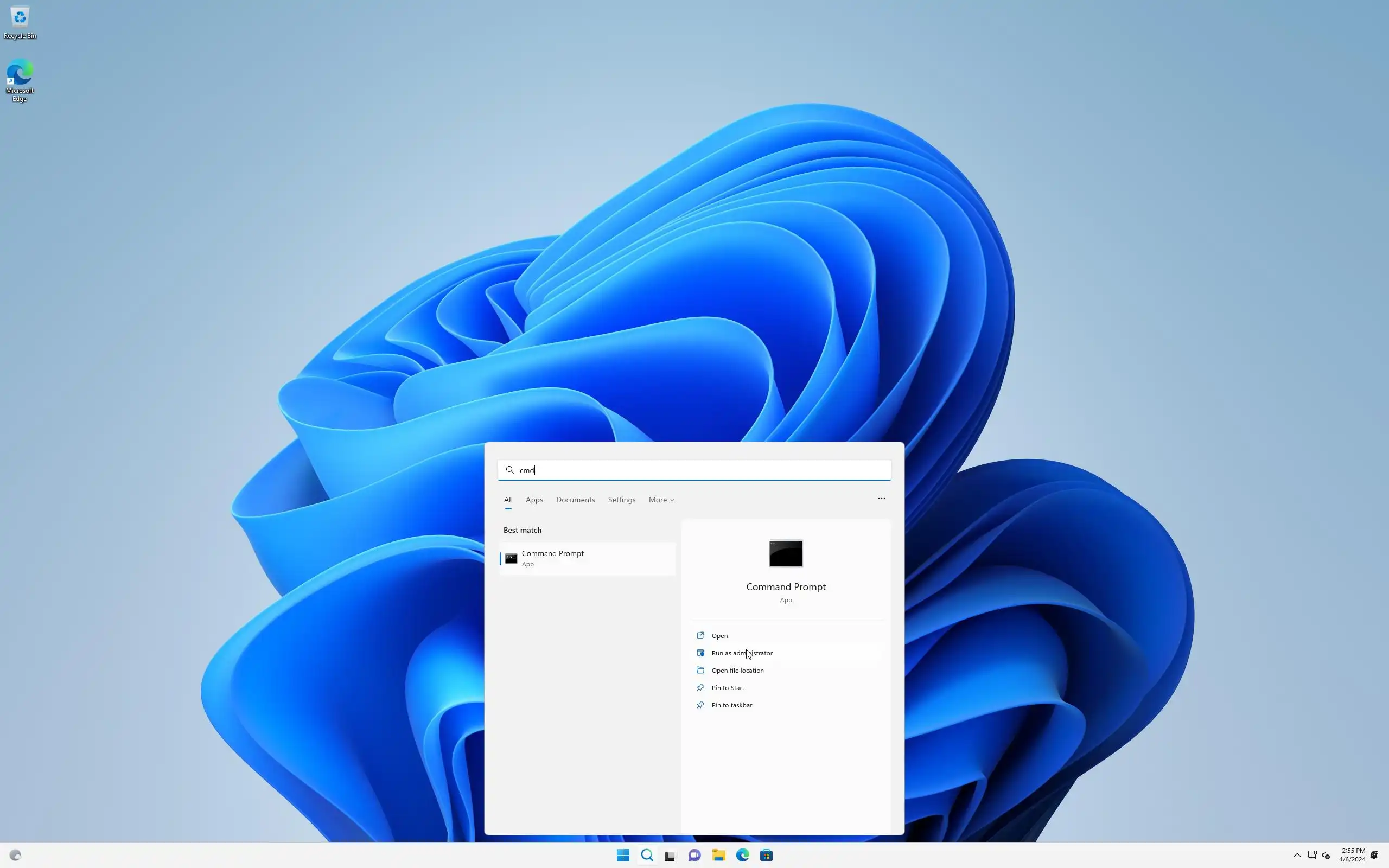Select Recycle Bin desktop icon

pos(20,23)
